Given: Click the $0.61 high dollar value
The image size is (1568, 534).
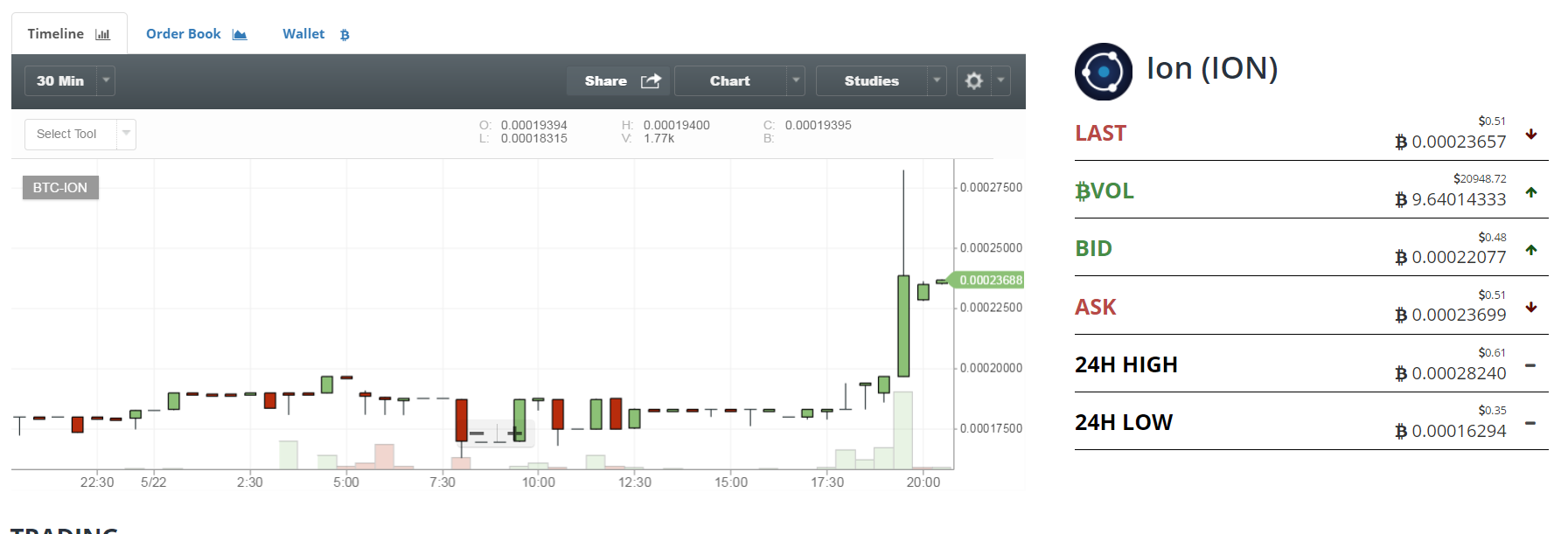Looking at the screenshot, I should 1492,353.
